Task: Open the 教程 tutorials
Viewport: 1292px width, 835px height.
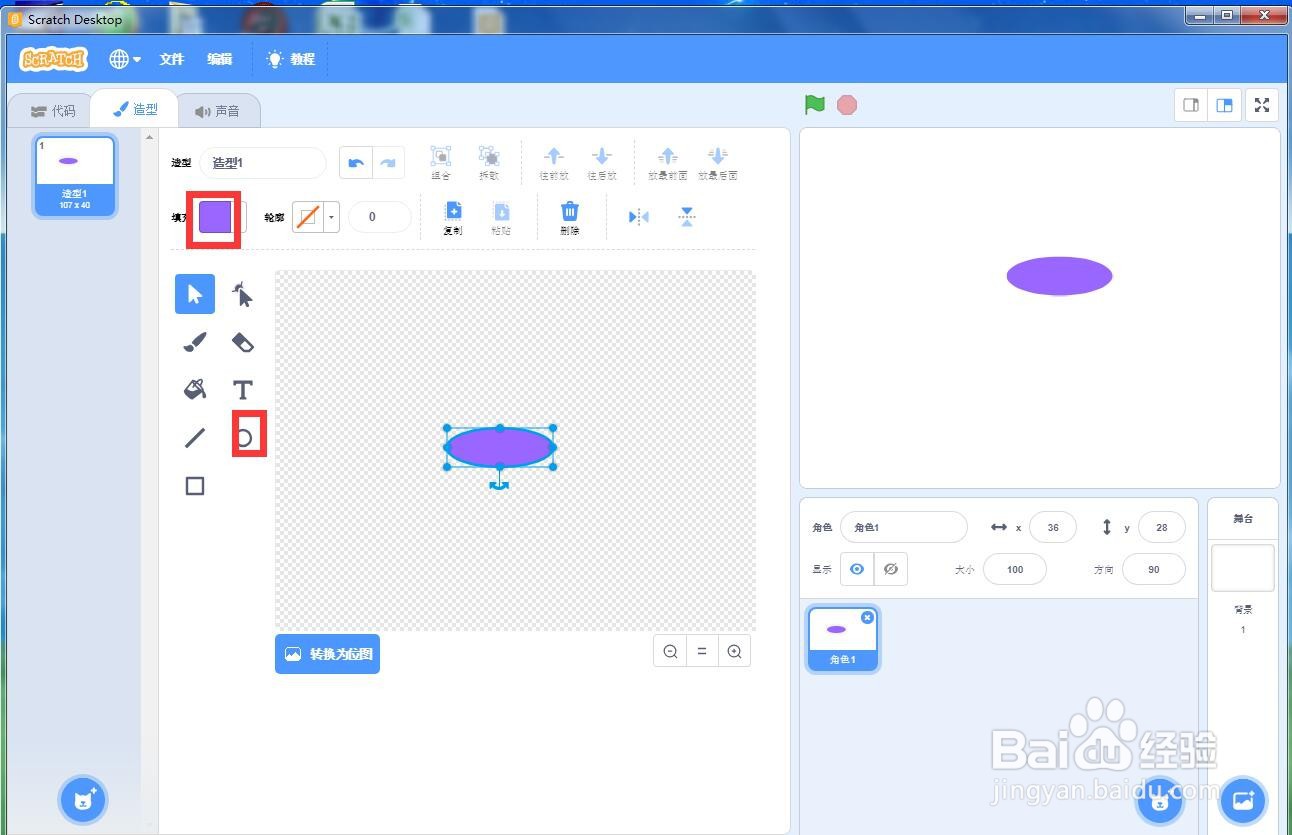Action: [x=291, y=59]
